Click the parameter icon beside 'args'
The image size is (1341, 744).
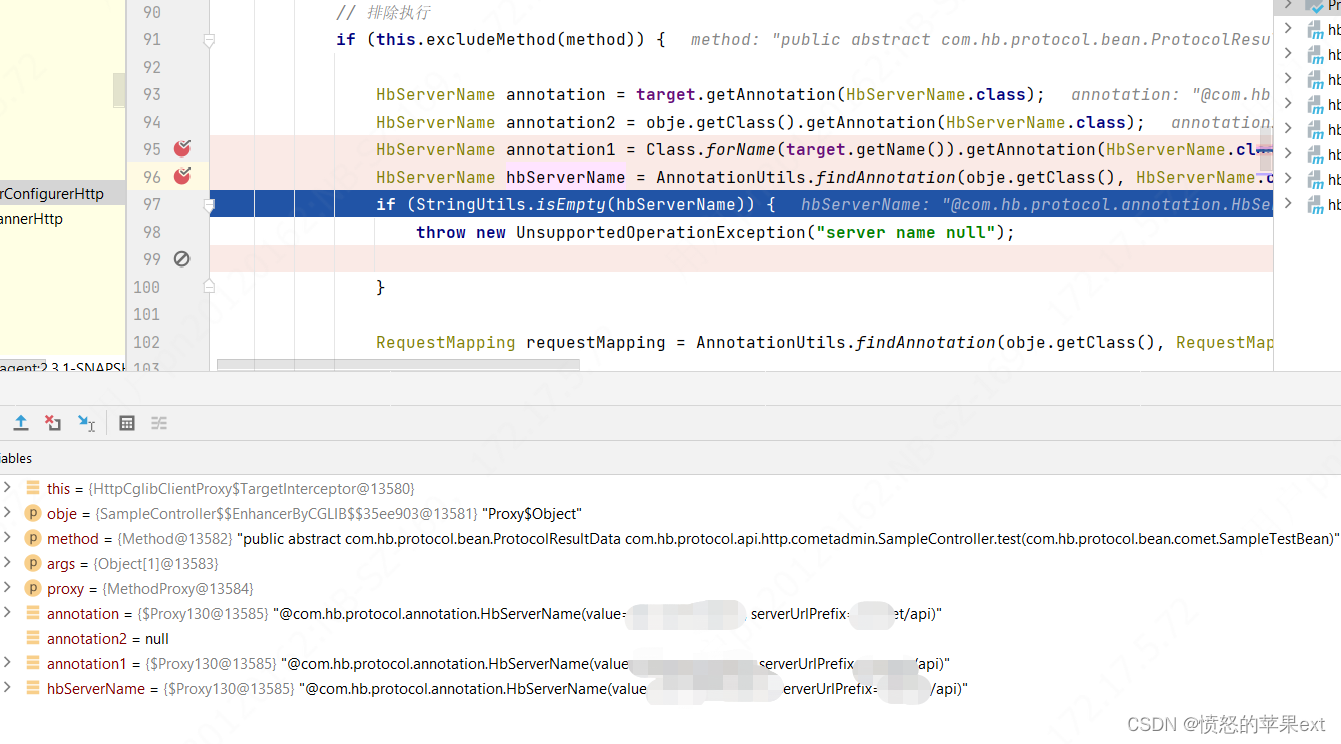tap(33, 564)
